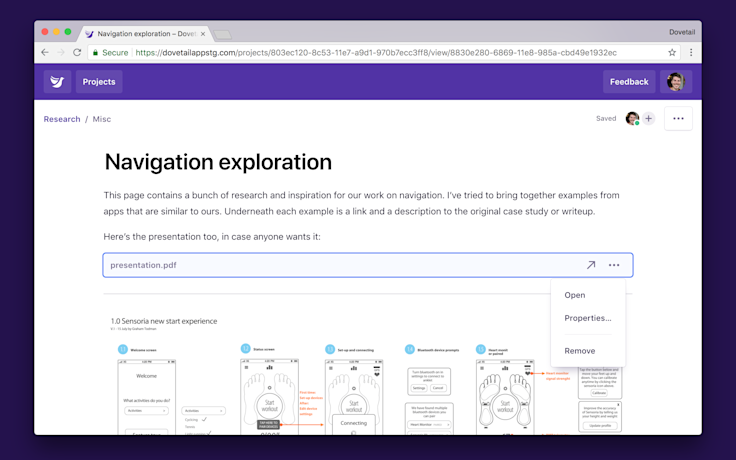Click the 'Here's the presentation too' text line
The height and width of the screenshot is (460, 736).
point(212,237)
